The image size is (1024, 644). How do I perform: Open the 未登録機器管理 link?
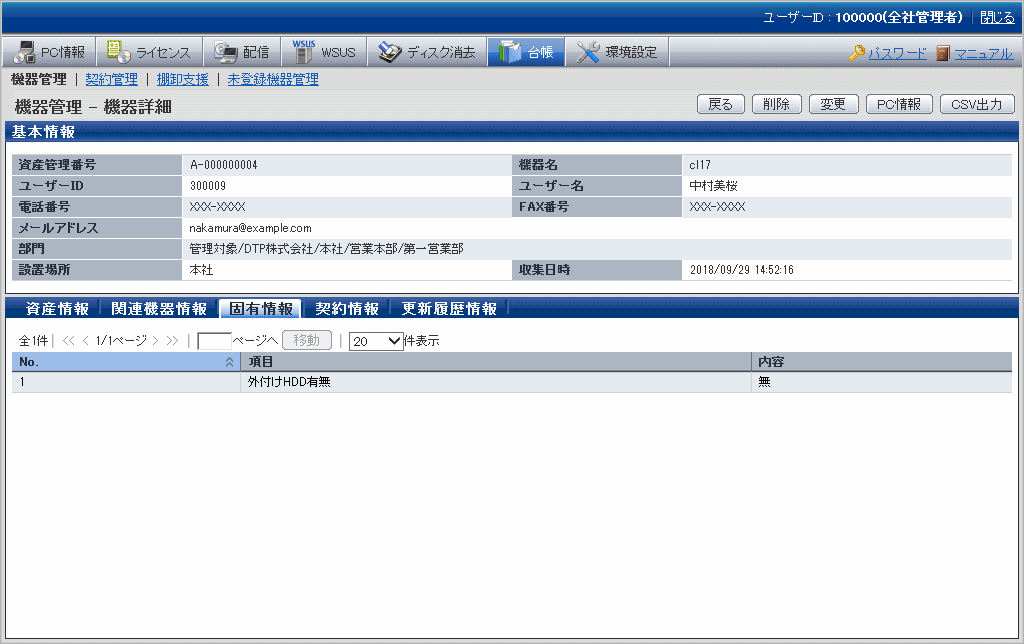coord(273,79)
